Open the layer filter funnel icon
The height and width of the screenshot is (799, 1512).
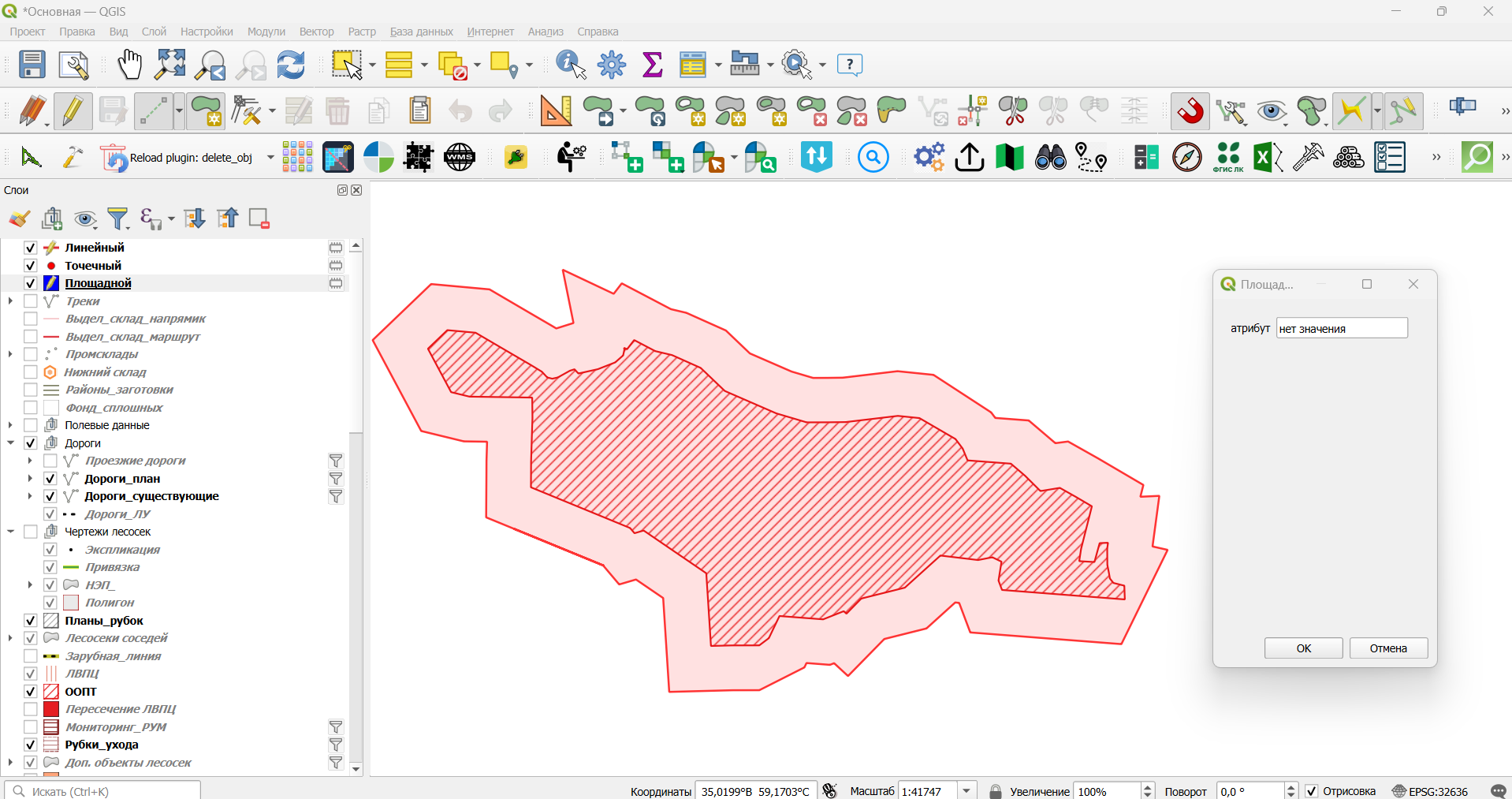pos(118,218)
